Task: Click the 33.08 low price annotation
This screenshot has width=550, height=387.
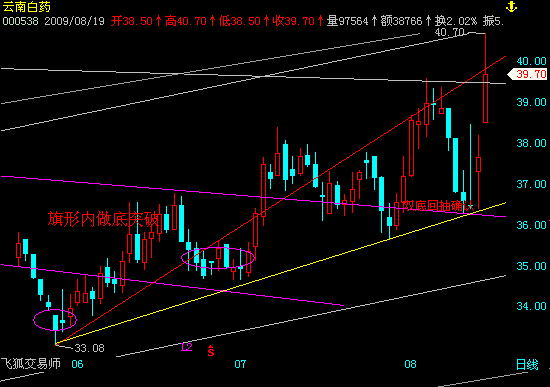Action: (89, 348)
